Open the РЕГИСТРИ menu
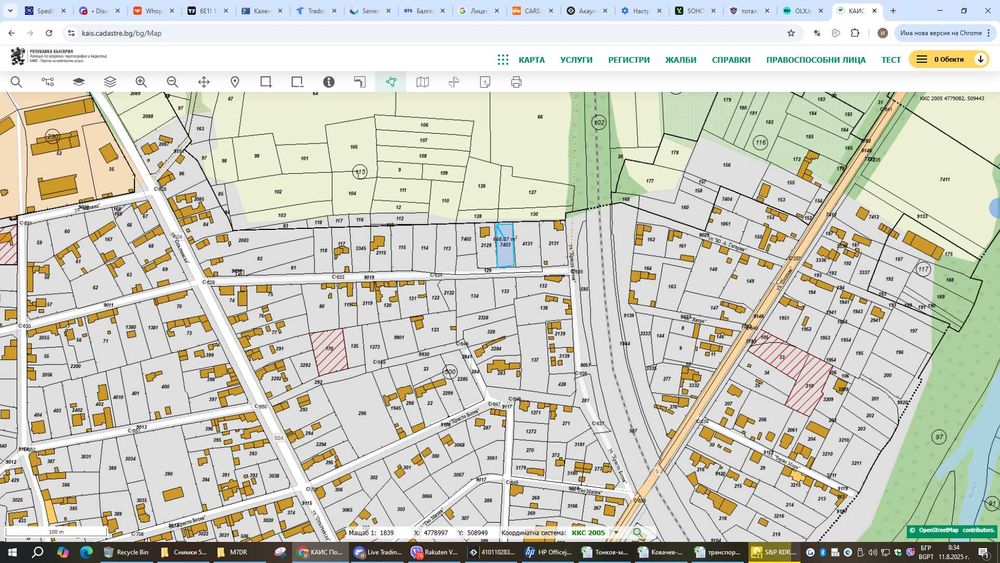Viewport: 1000px width, 563px height. click(x=629, y=60)
